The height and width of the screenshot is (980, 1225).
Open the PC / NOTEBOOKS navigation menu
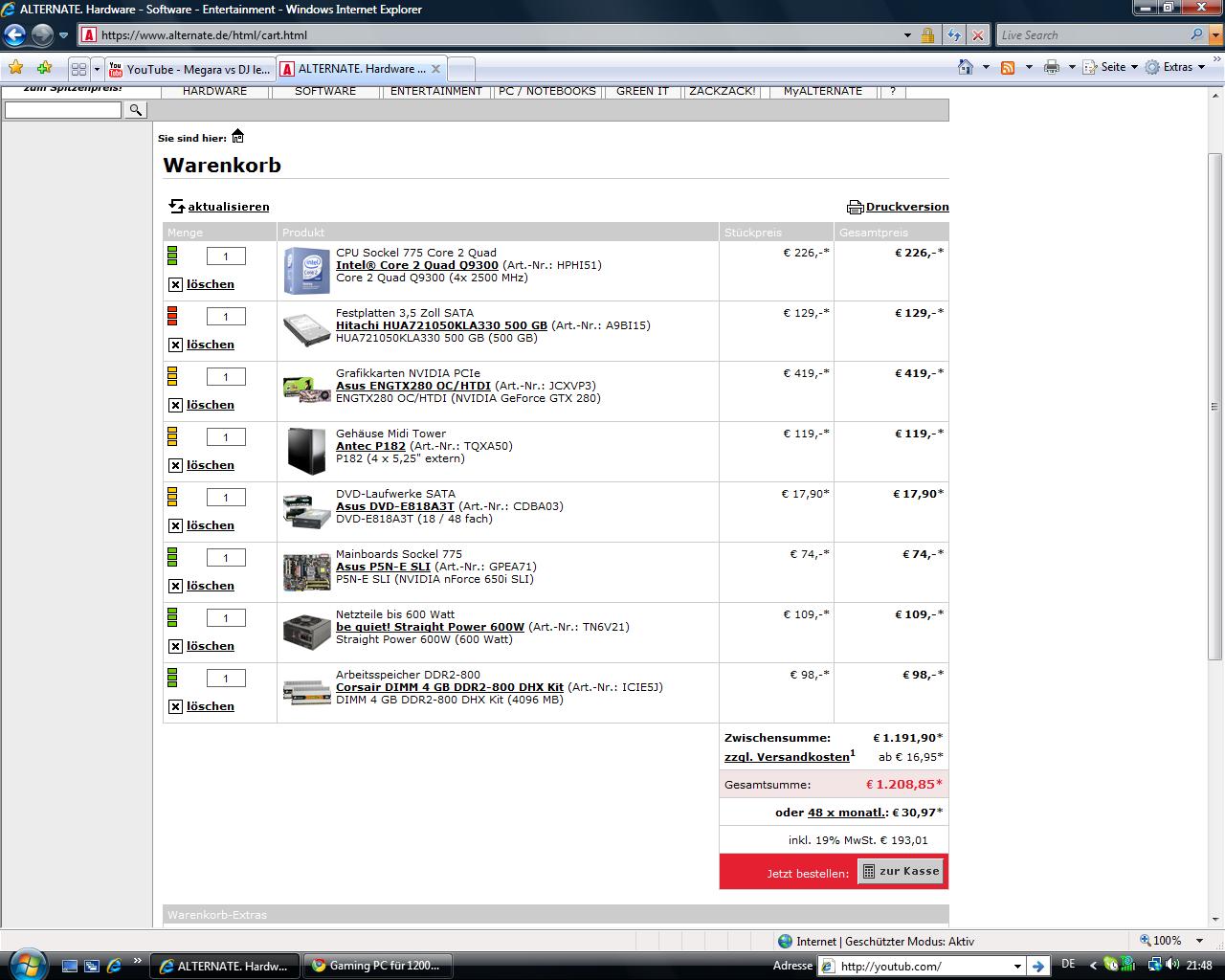[547, 91]
